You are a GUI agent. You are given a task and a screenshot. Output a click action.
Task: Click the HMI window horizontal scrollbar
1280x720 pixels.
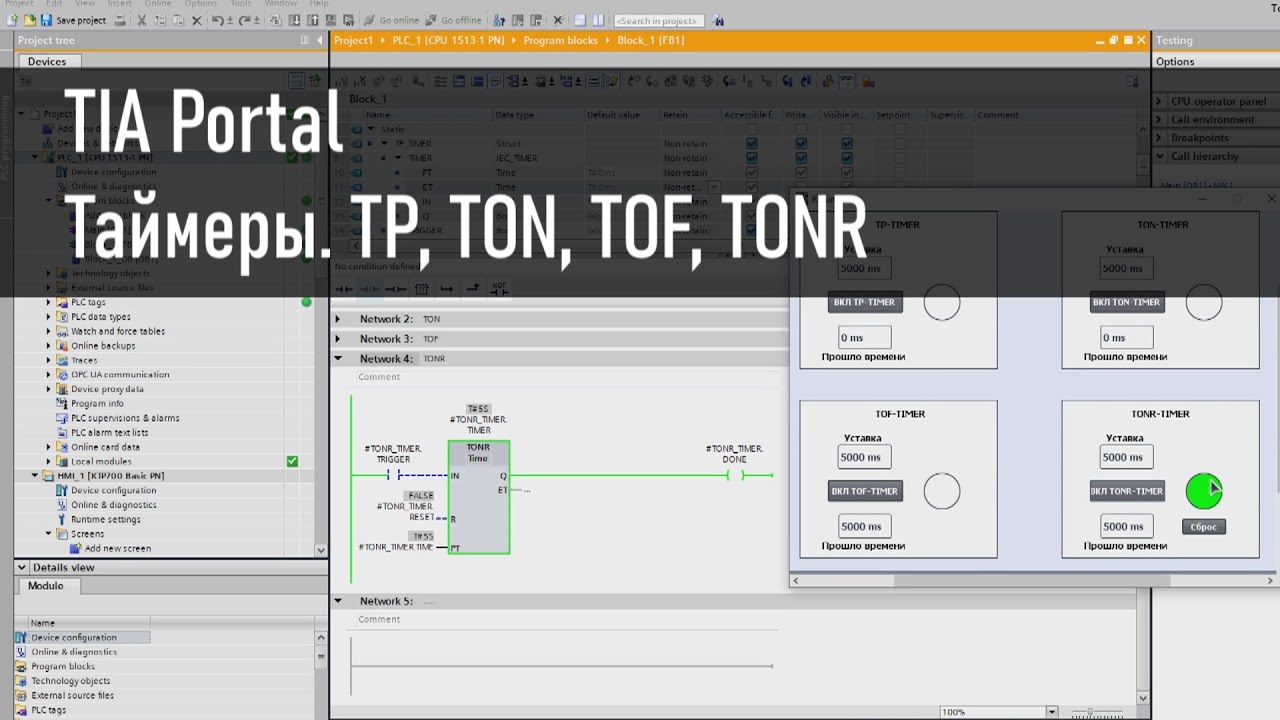tap(1031, 580)
